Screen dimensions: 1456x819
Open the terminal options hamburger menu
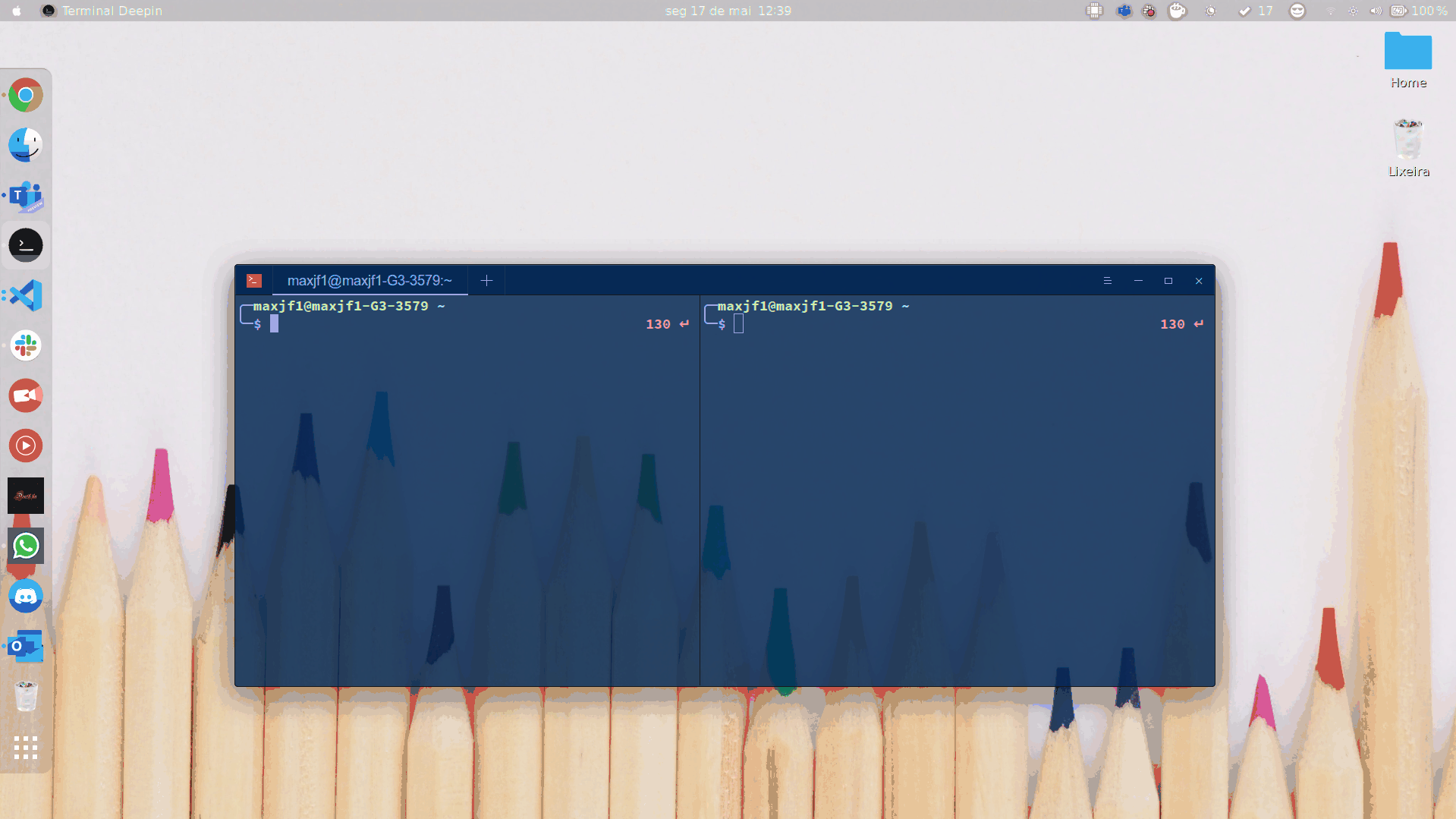[1107, 281]
